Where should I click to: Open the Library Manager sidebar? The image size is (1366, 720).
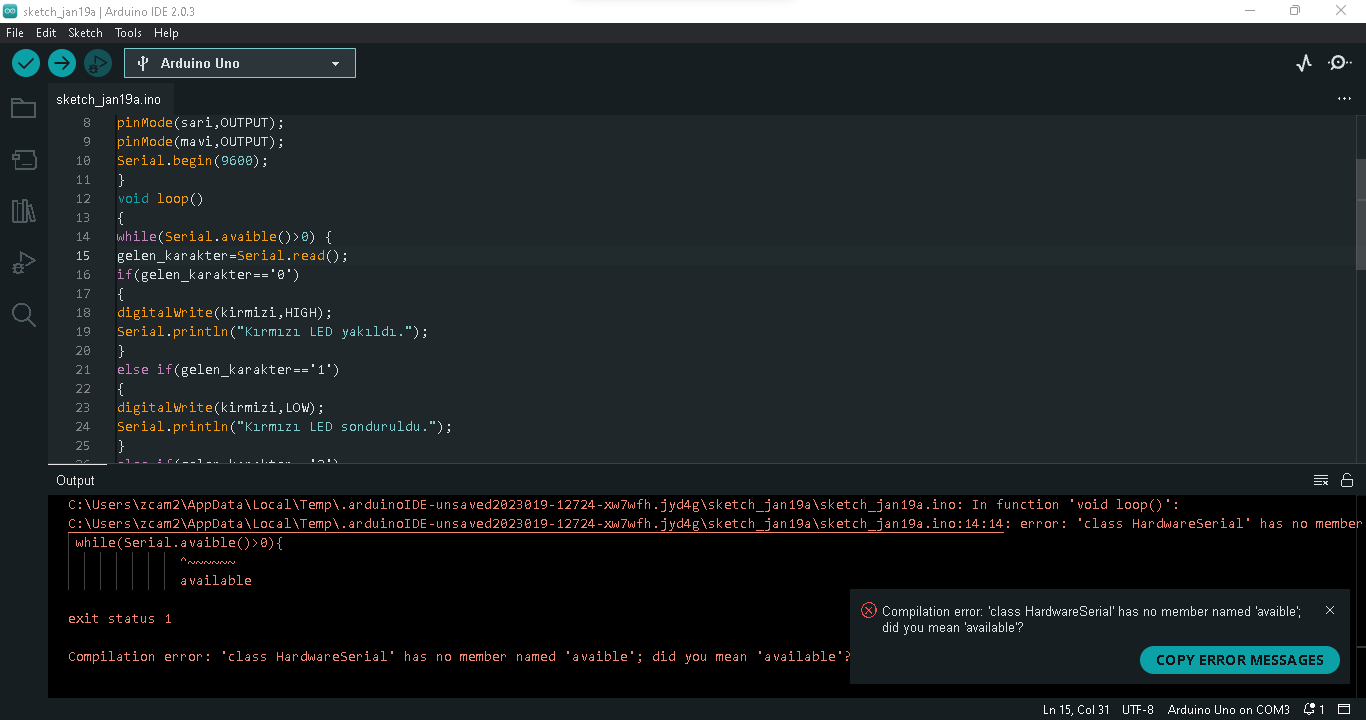coord(23,211)
